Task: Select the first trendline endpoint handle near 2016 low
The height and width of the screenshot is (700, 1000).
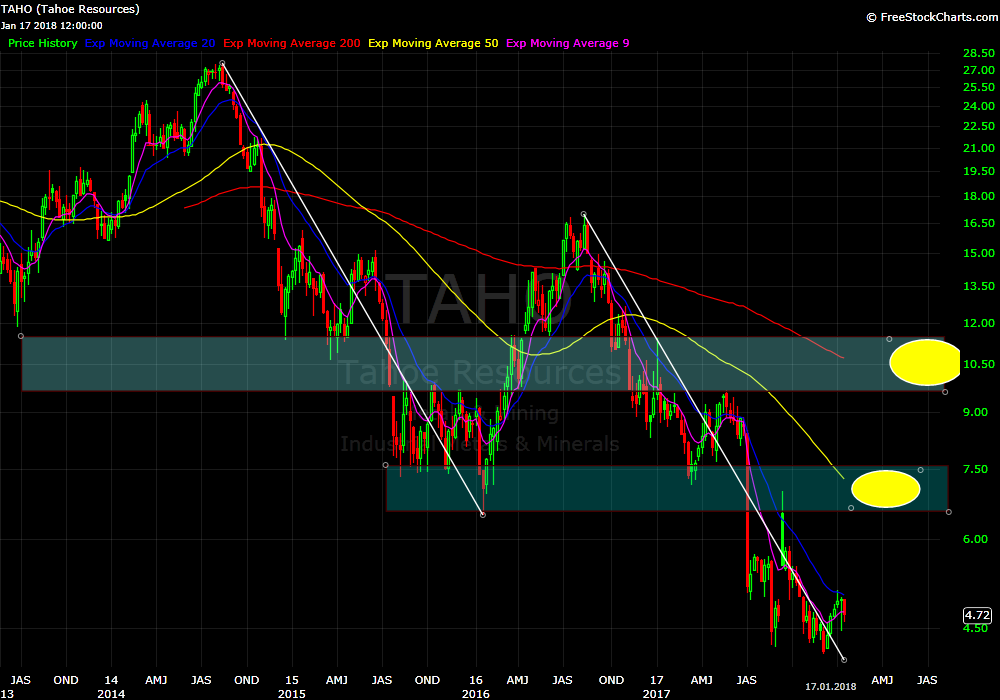Action: point(483,514)
